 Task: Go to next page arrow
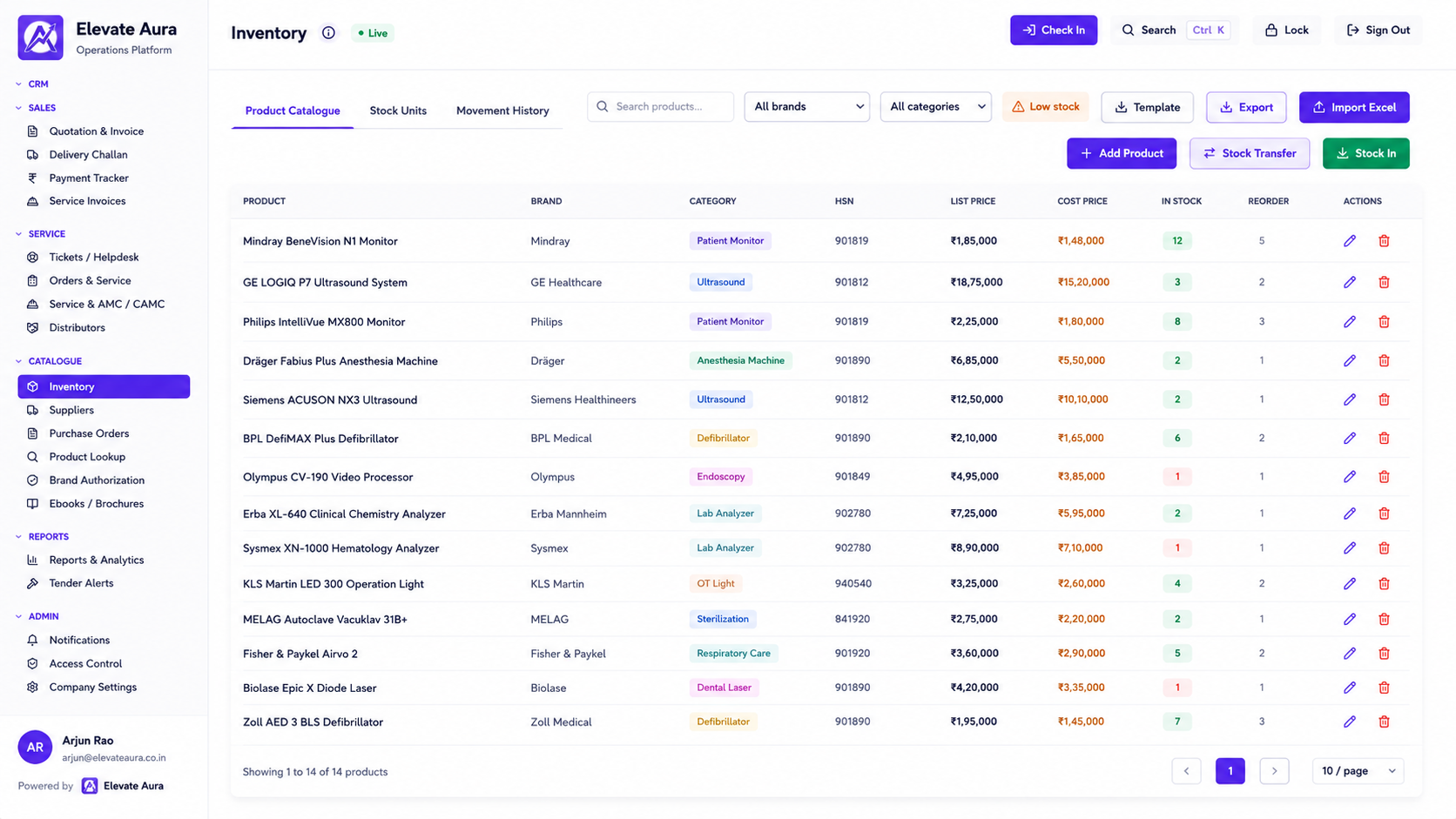pyautogui.click(x=1274, y=771)
